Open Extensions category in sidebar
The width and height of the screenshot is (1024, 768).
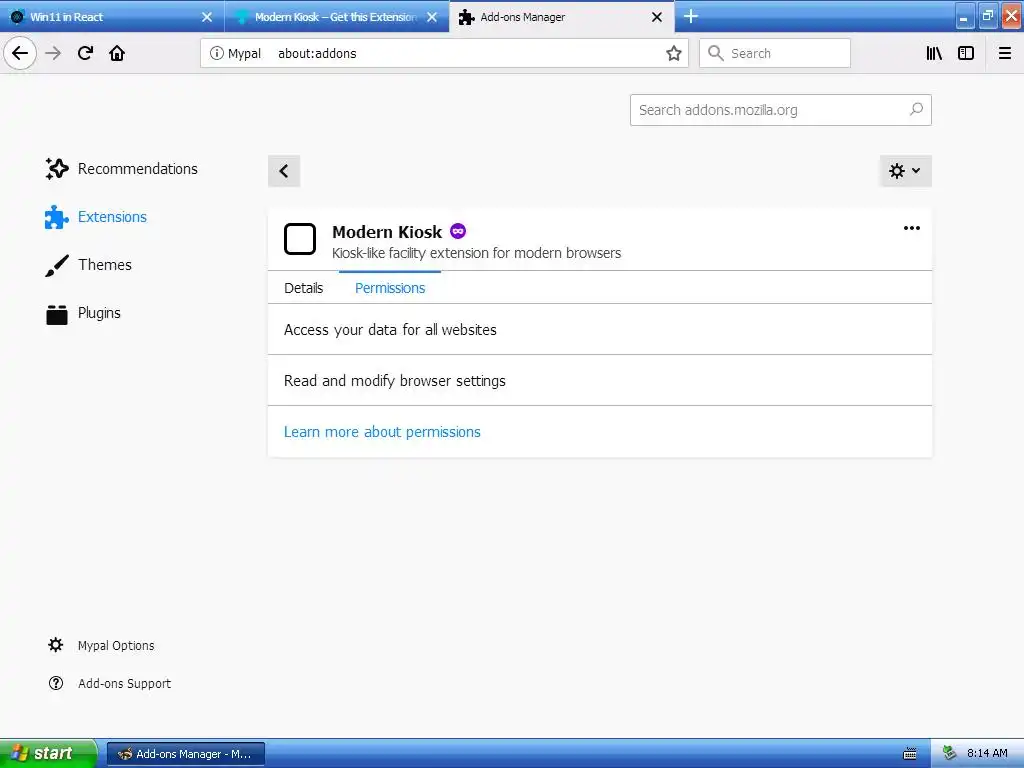click(x=96, y=217)
